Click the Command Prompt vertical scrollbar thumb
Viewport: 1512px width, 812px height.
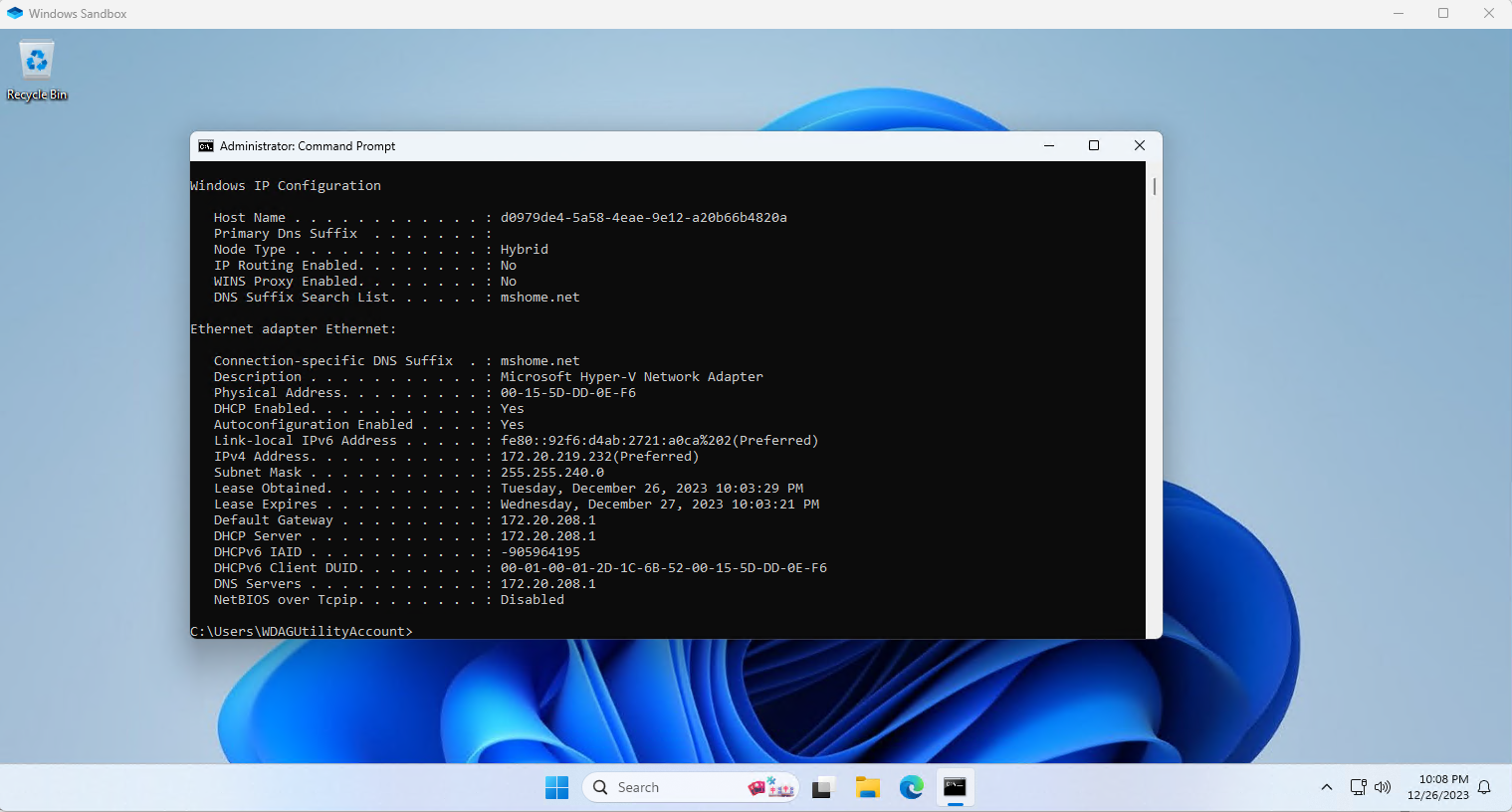click(1155, 186)
